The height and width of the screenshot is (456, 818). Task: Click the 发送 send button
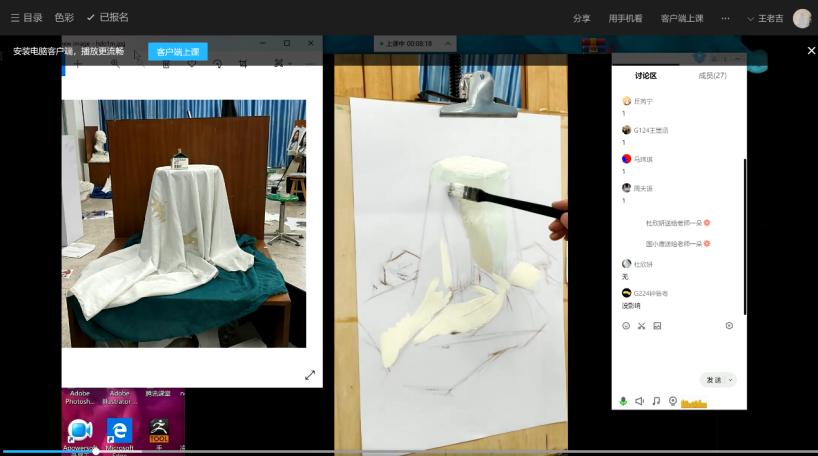pyautogui.click(x=713, y=380)
